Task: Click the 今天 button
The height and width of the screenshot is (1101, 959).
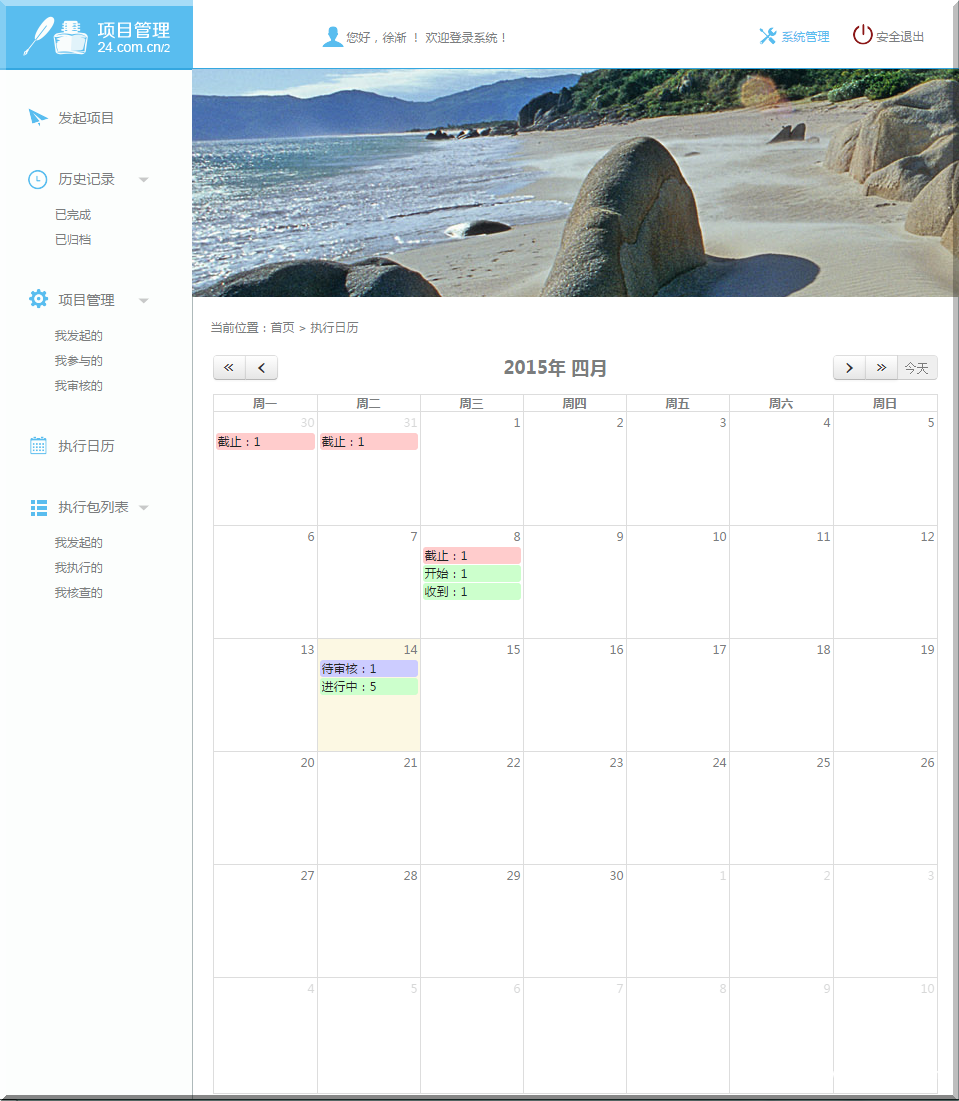Action: [917, 368]
